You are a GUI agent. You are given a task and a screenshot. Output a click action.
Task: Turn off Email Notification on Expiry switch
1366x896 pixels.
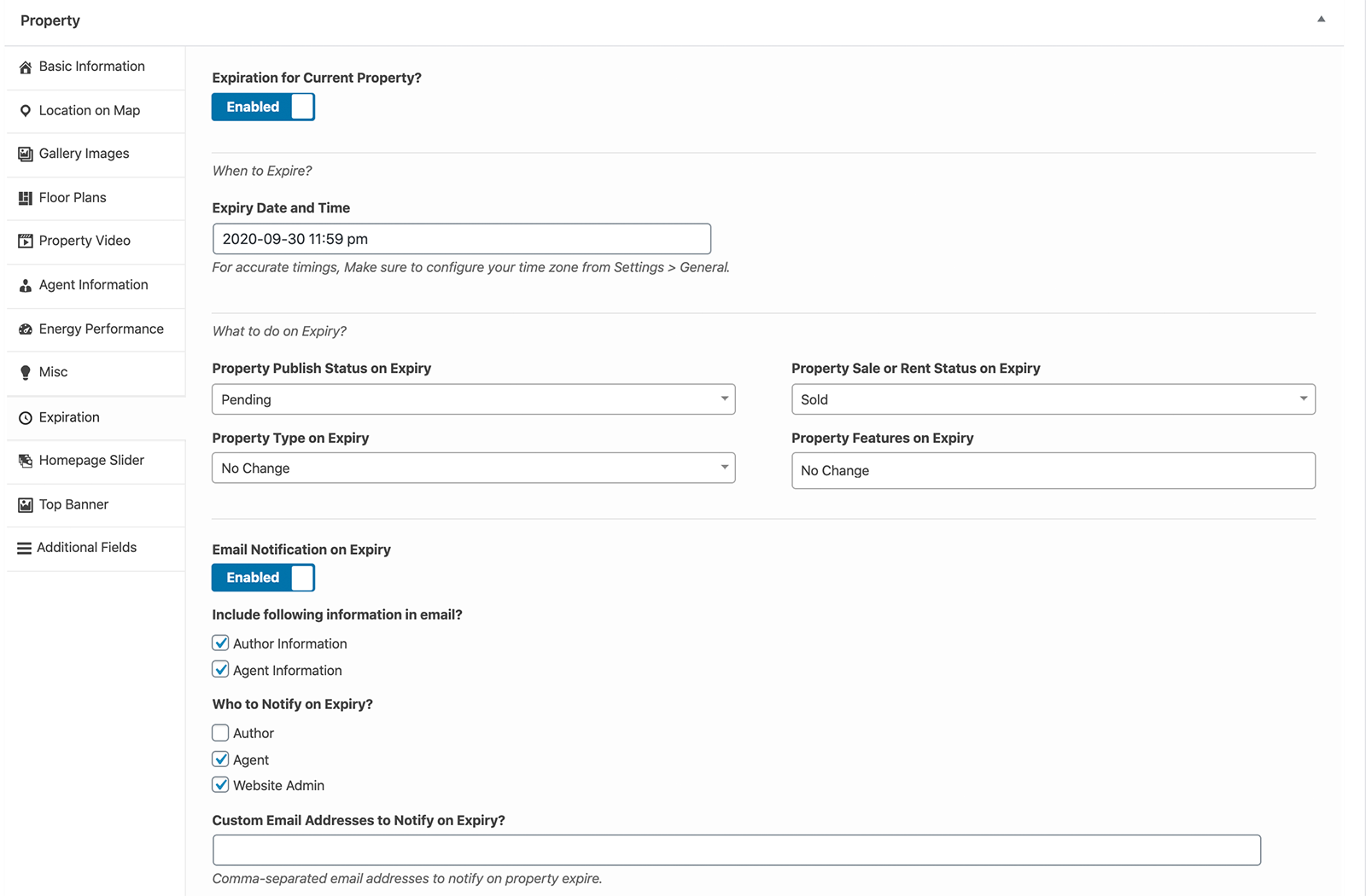(263, 578)
